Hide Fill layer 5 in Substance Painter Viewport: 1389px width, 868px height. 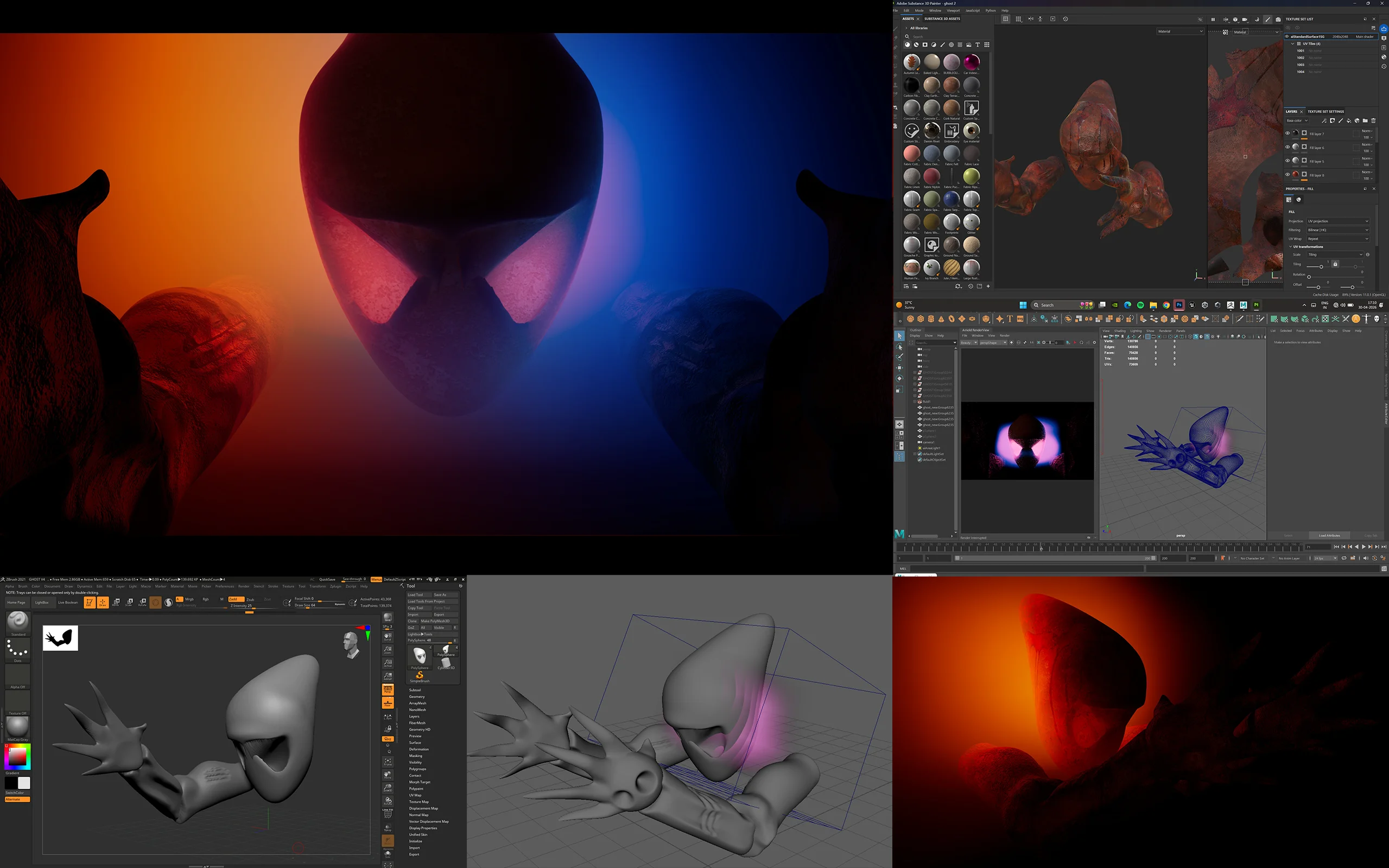[1287, 161]
